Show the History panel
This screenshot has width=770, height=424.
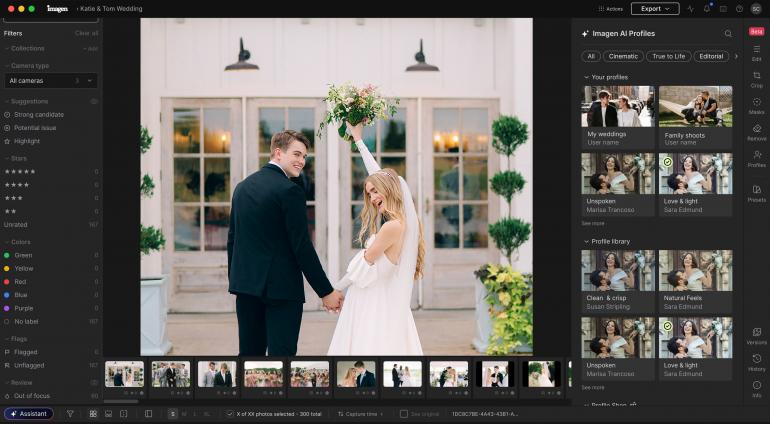[756, 362]
